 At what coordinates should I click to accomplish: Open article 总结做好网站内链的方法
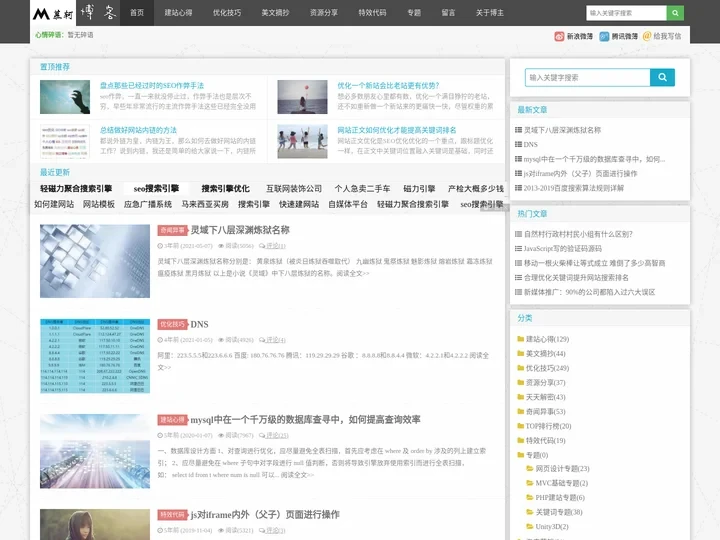click(138, 130)
